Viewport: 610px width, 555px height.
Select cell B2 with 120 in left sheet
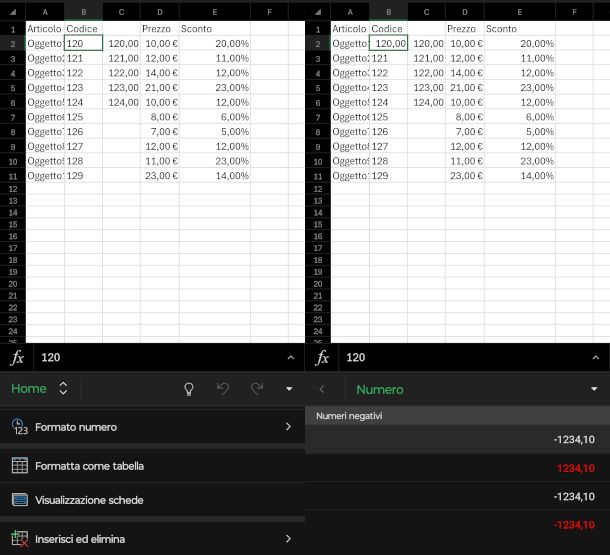[x=83, y=43]
